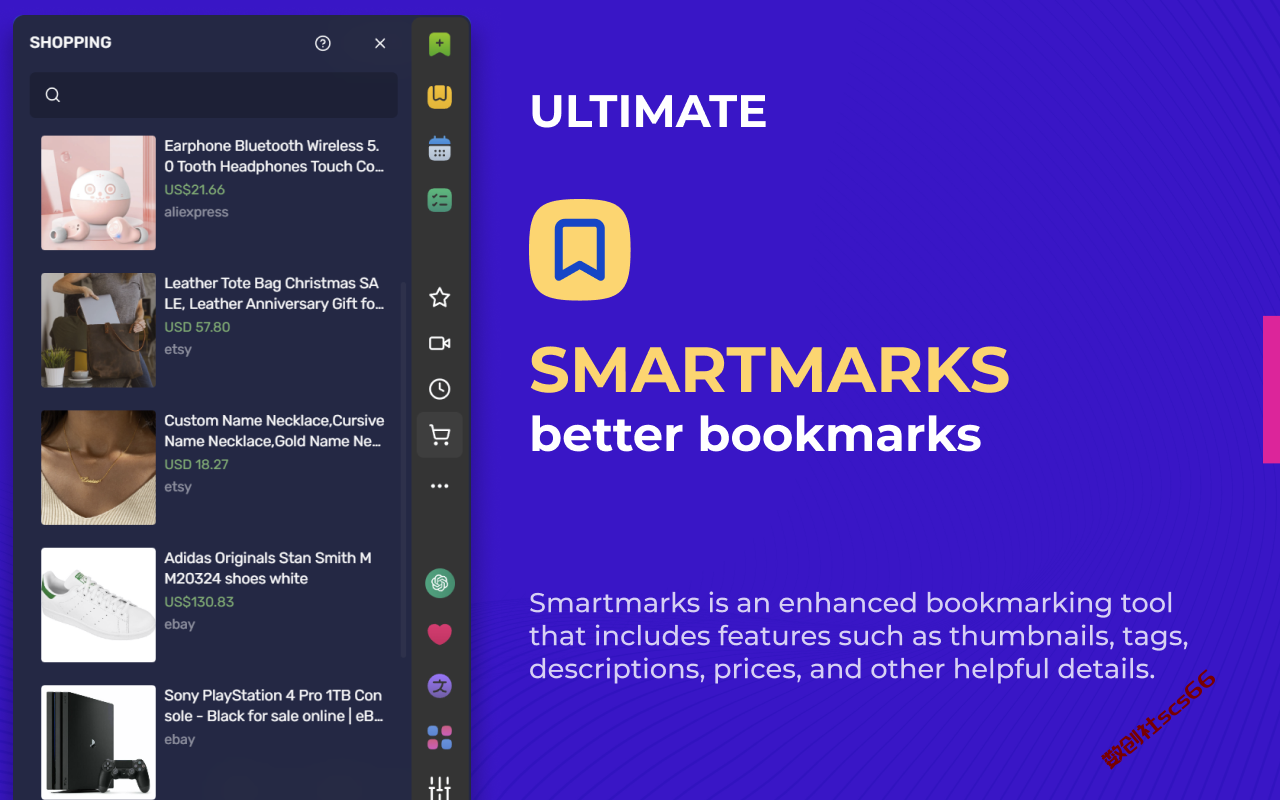Click etsy label under name necklace
Image resolution: width=1280 pixels, height=800 pixels.
178,487
